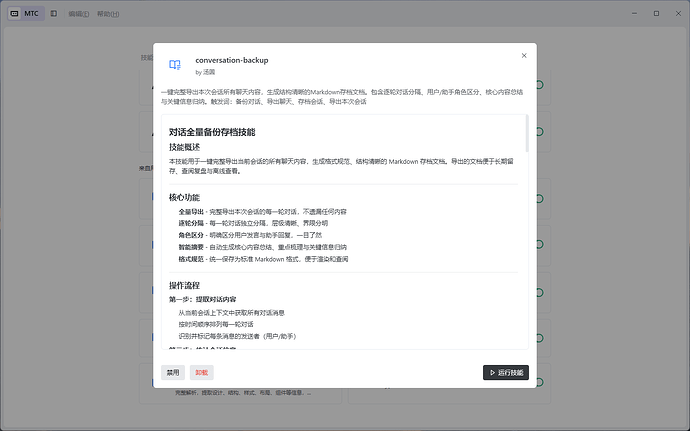
Task: Click the line "识别并标记每条消息的发送者（用户/助手）"
Action: [x=237, y=336]
